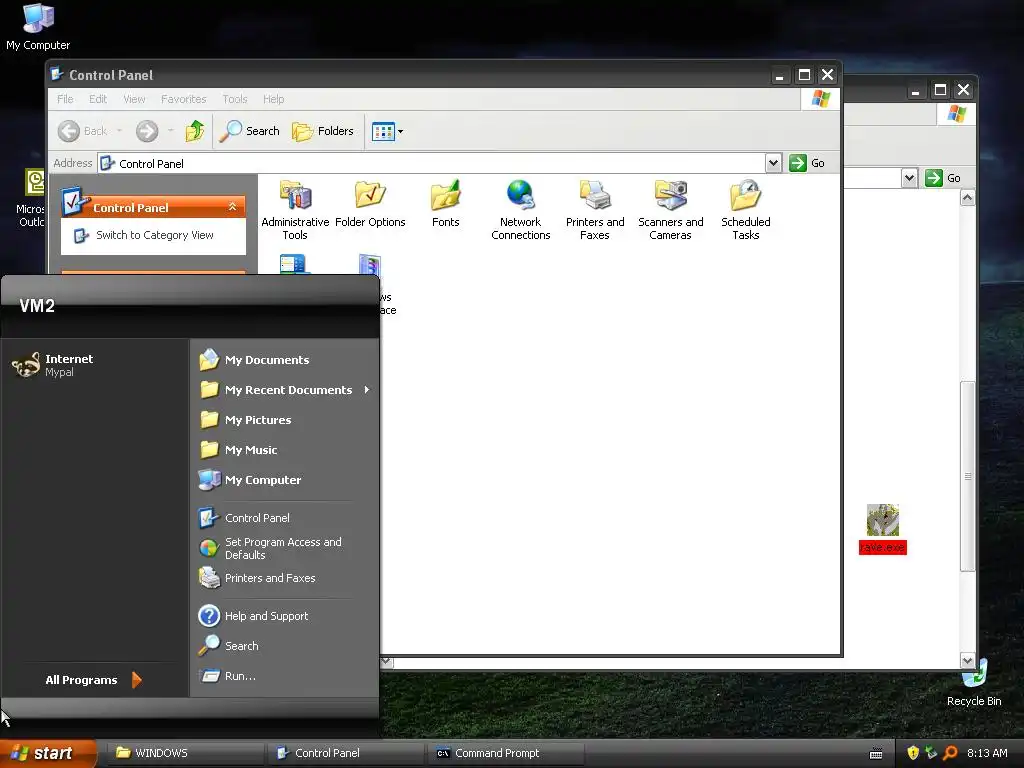The image size is (1024, 768).
Task: Expand the Address bar dropdown in Control Panel
Action: tap(773, 163)
